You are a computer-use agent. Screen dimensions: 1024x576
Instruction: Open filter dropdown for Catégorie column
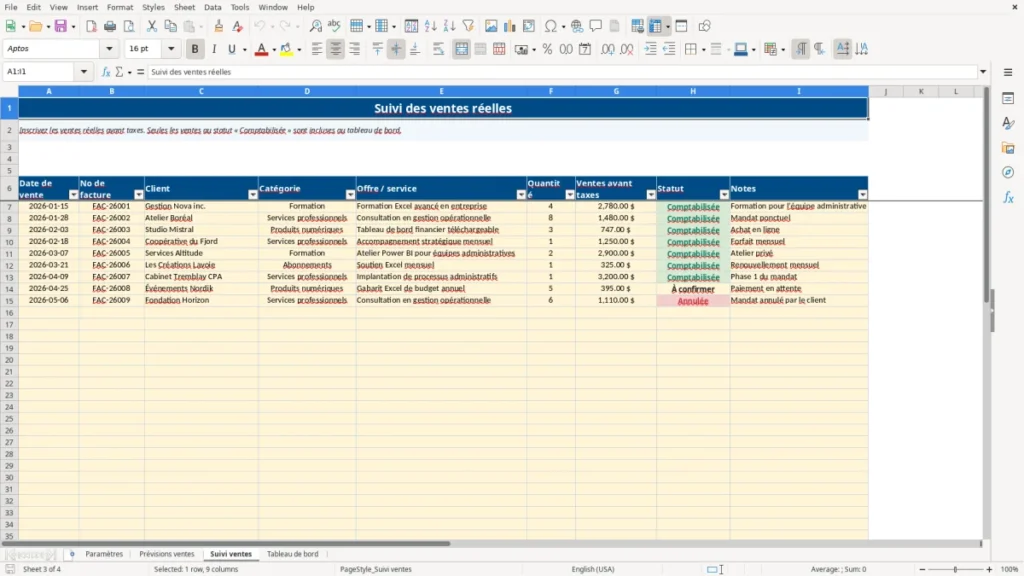(x=350, y=195)
